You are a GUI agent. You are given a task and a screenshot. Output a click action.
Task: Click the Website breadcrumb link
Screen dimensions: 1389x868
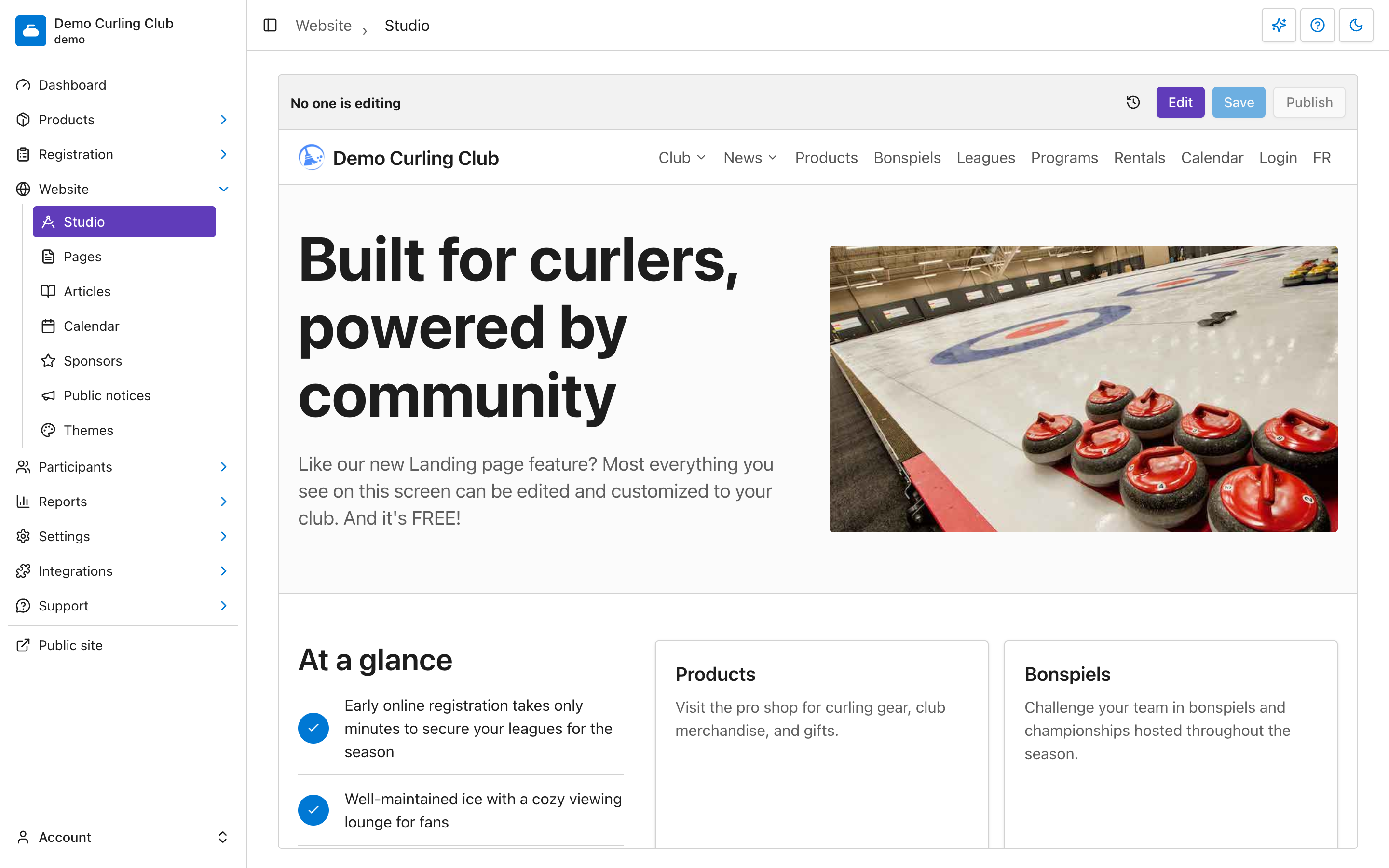click(x=323, y=25)
